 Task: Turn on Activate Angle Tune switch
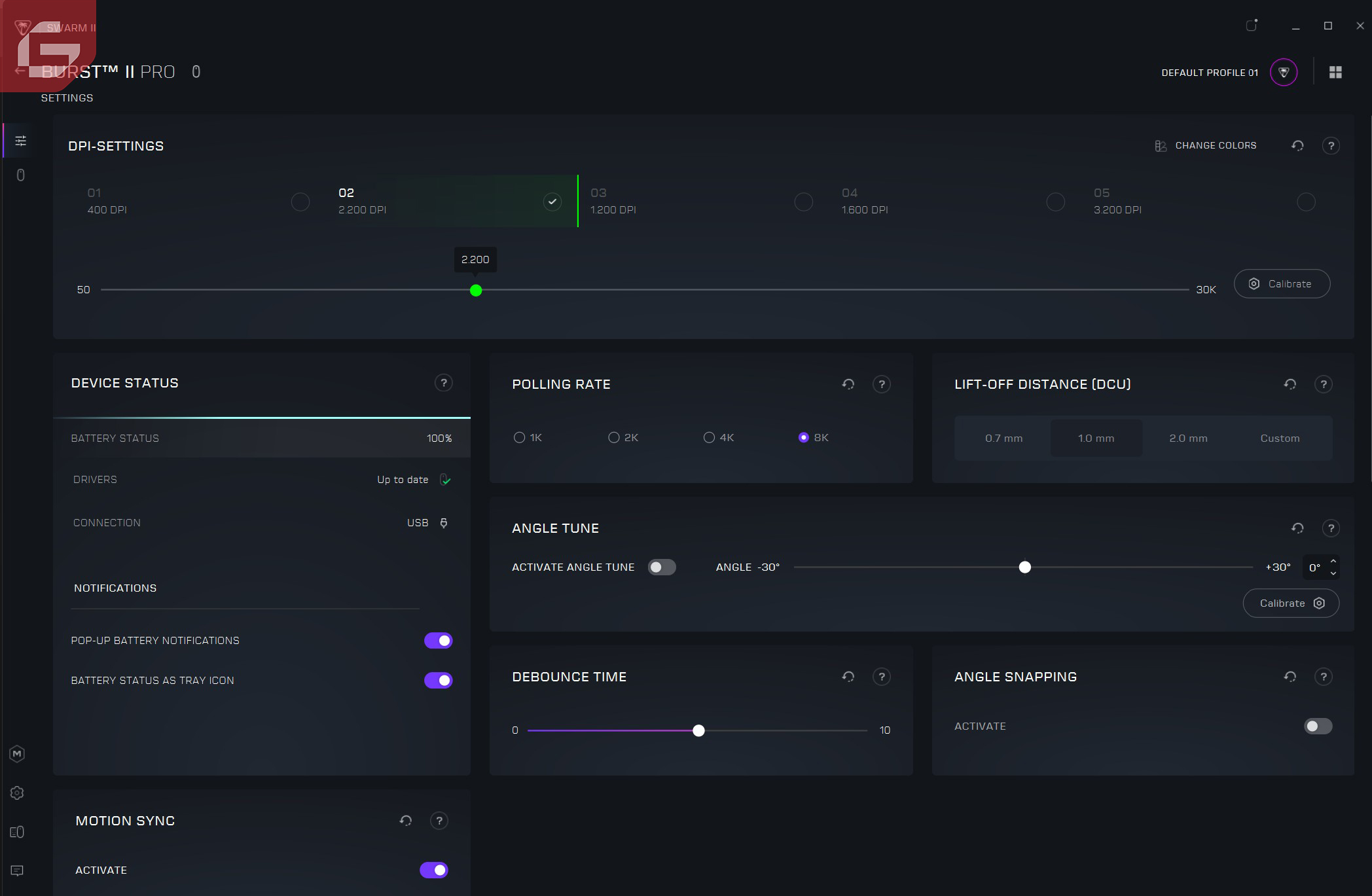tap(661, 567)
